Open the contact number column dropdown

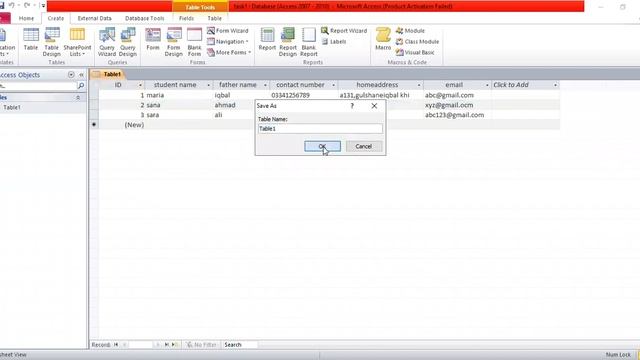click(333, 85)
